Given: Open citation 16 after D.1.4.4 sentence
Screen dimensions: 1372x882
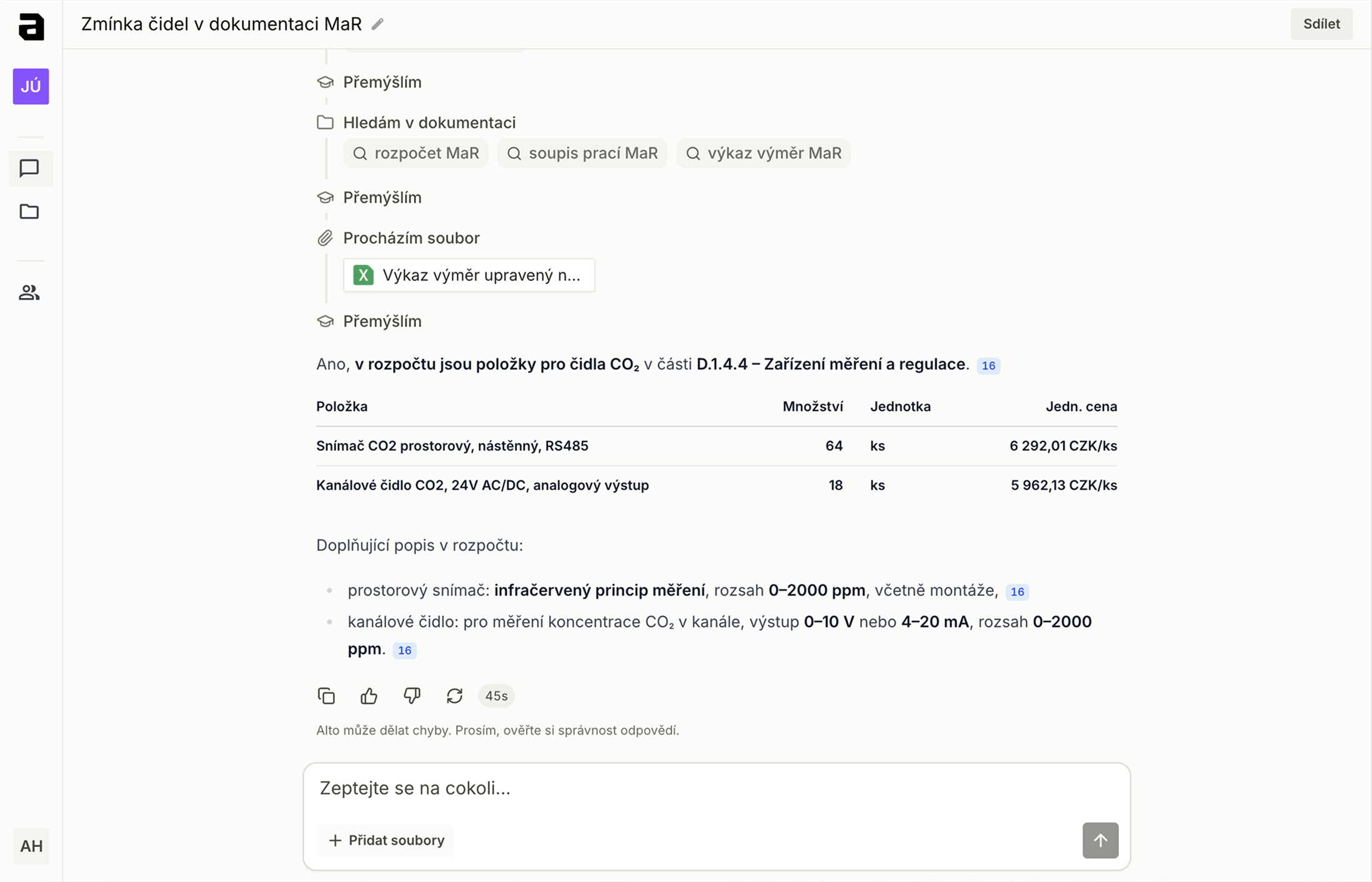Looking at the screenshot, I should pos(988,365).
